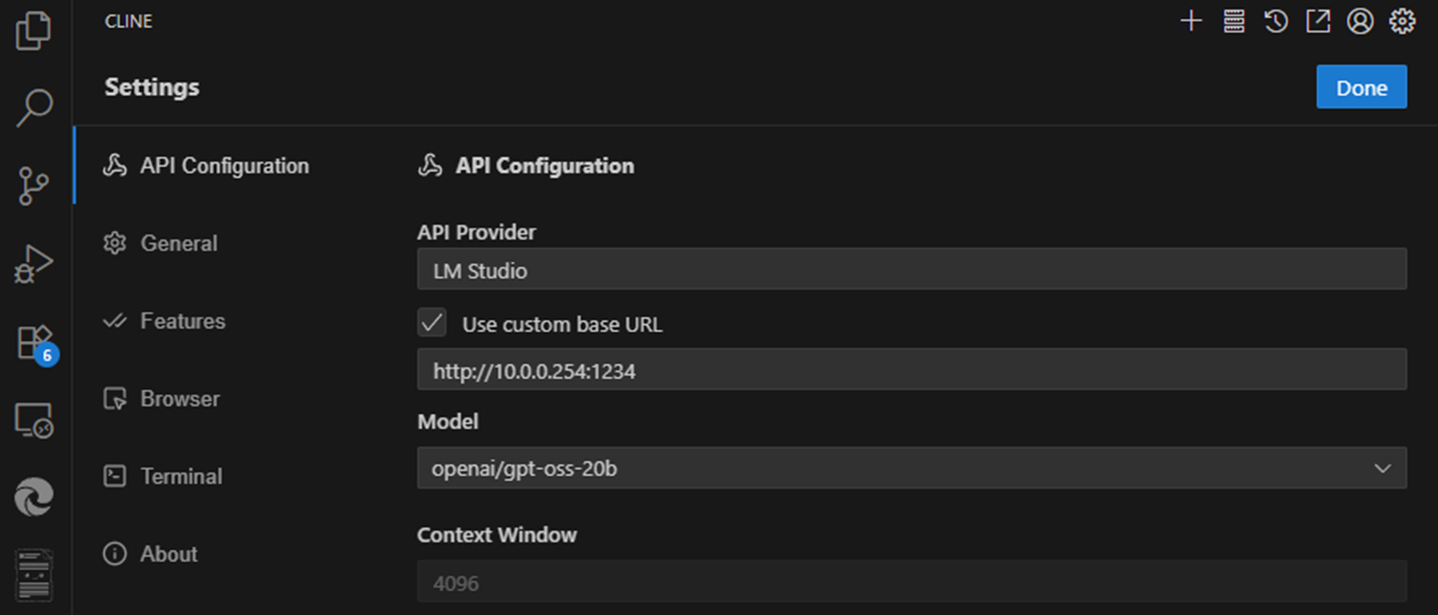This screenshot has width=1438, height=615.
Task: Click the Done button
Action: tap(1361, 87)
